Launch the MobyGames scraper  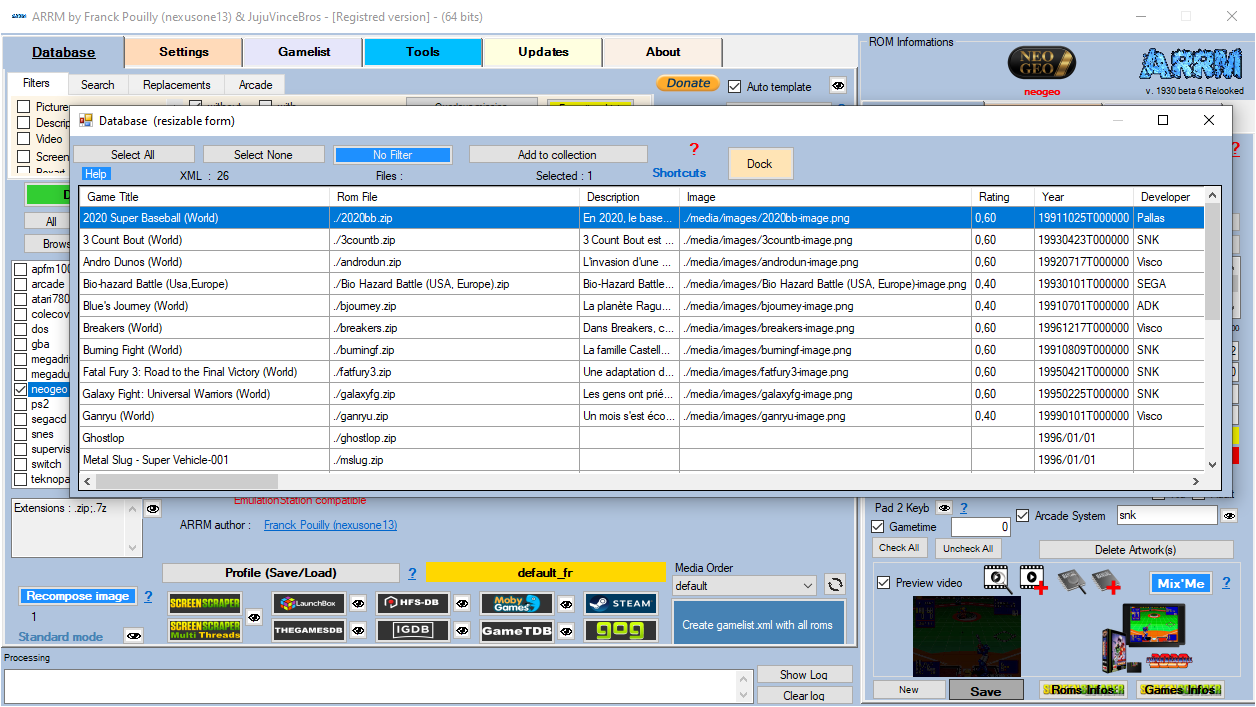click(516, 604)
